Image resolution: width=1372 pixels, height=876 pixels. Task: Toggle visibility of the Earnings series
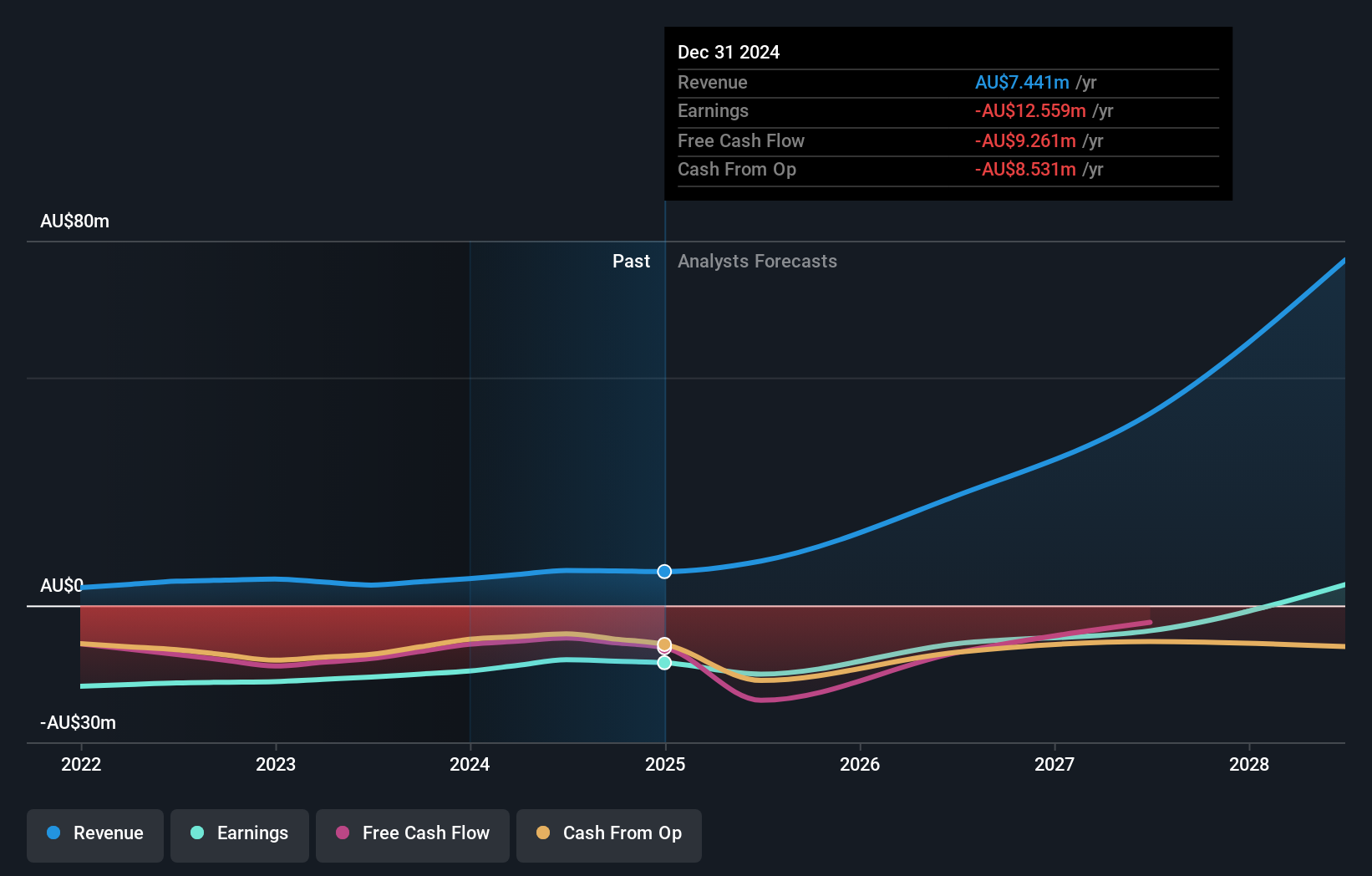click(239, 835)
